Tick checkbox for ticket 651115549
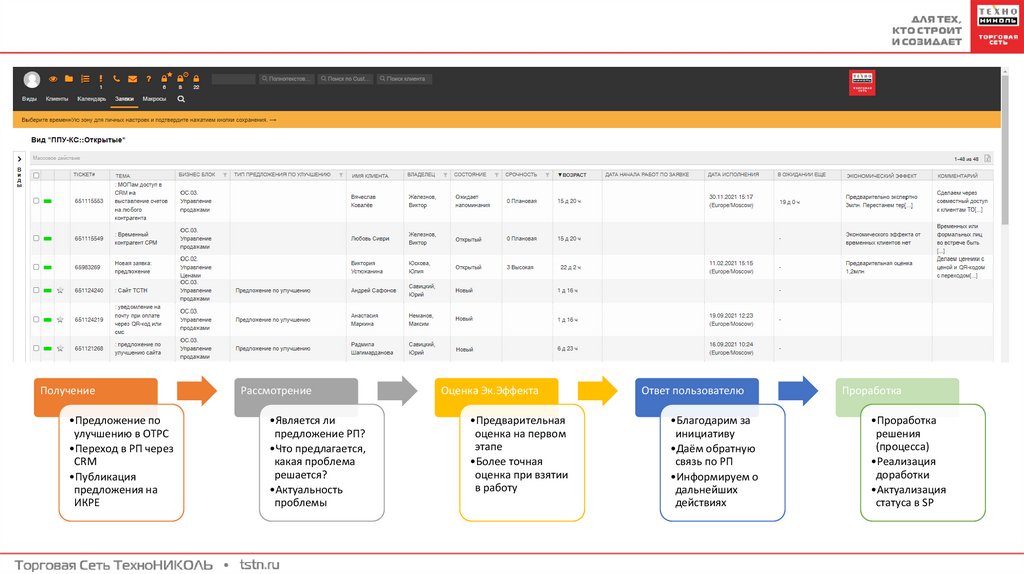Viewport: 1024px width, 574px height. [x=36, y=238]
